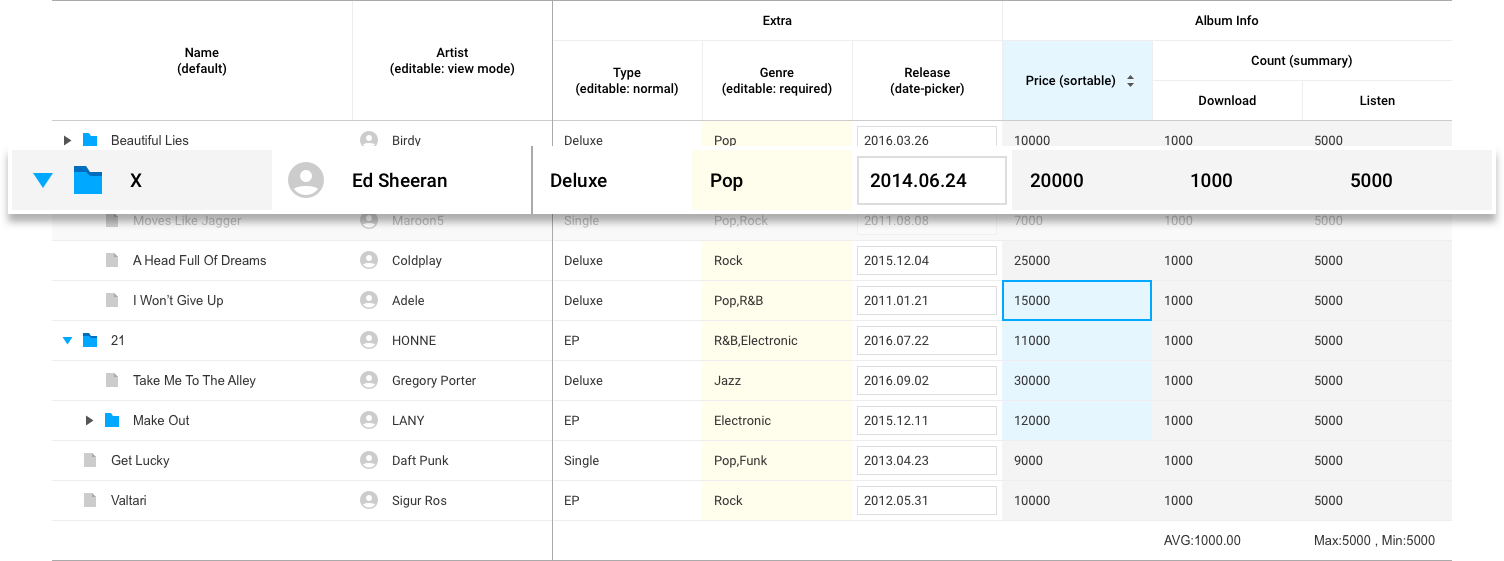The image size is (1504, 561).
Task: Click the Release (date-picker) header
Action: click(x=927, y=81)
